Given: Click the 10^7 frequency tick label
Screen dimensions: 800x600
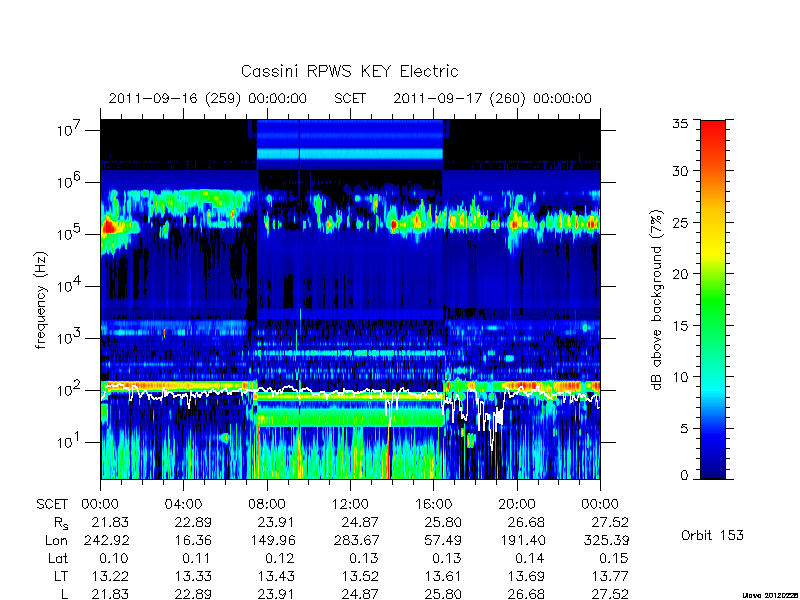Looking at the screenshot, I should (71, 129).
